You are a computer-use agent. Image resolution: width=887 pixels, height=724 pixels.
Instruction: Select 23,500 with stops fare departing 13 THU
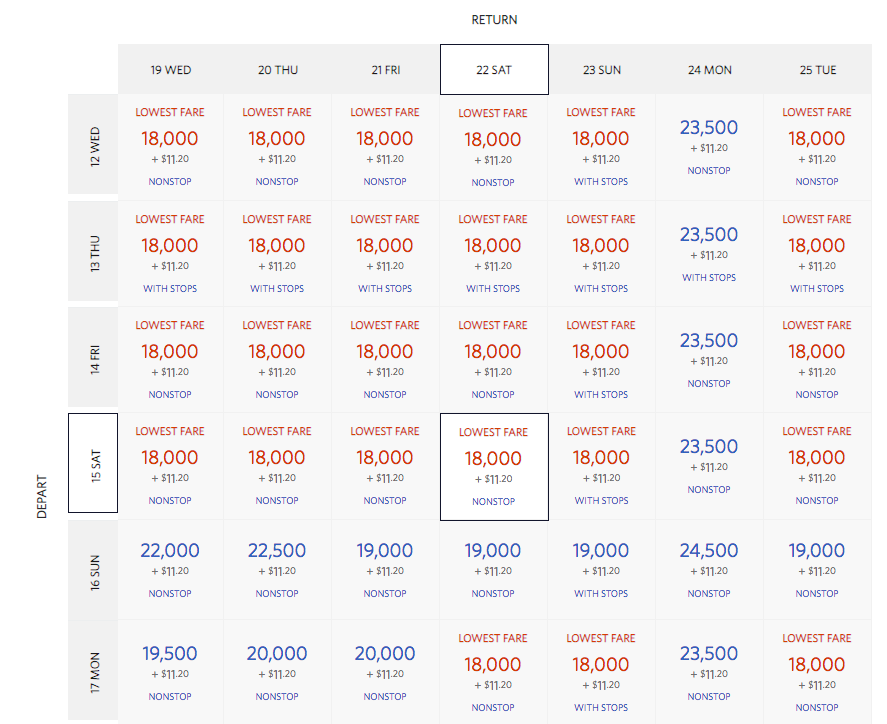point(709,252)
